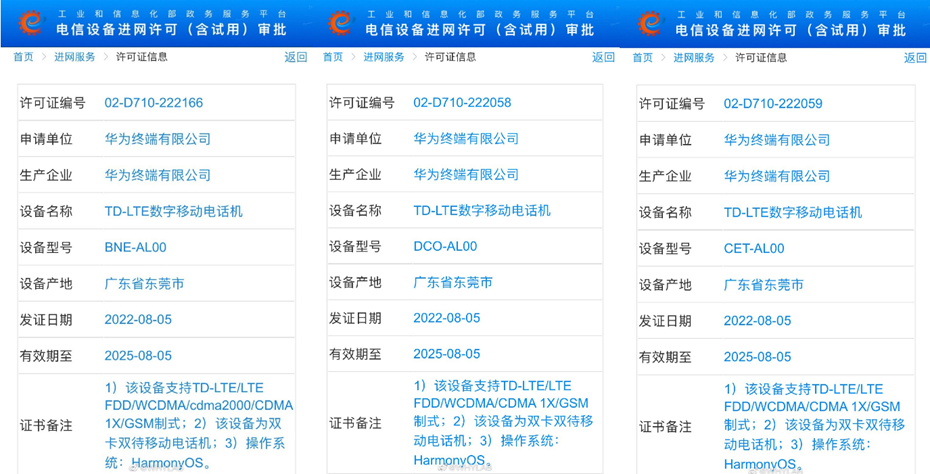Click TD-LTE数字移动电话机 on the CET-AL00 page
930x474 pixels.
coord(793,212)
